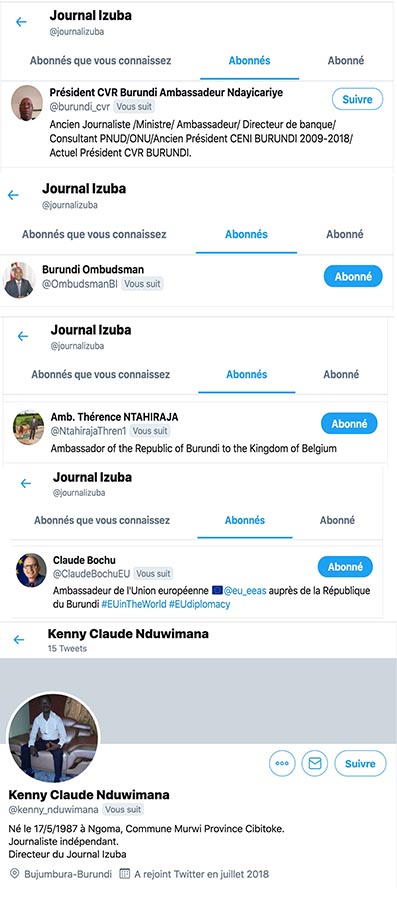
Task: Click the @ClaudeBochuEU handle
Action: [x=92, y=573]
